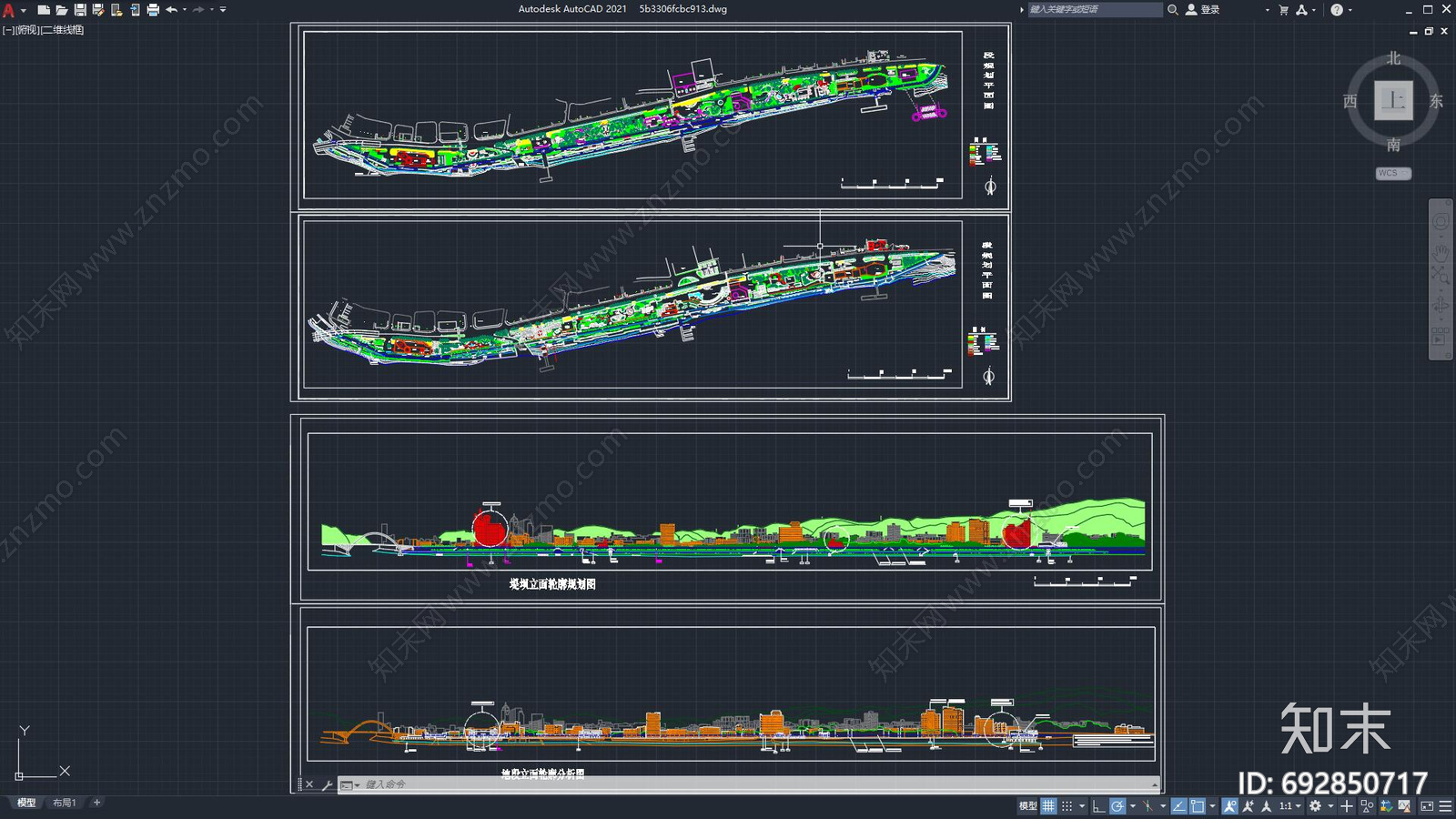The image size is (1456, 819).
Task: Click the hand icon on navigation bar
Action: pyautogui.click(x=1441, y=251)
